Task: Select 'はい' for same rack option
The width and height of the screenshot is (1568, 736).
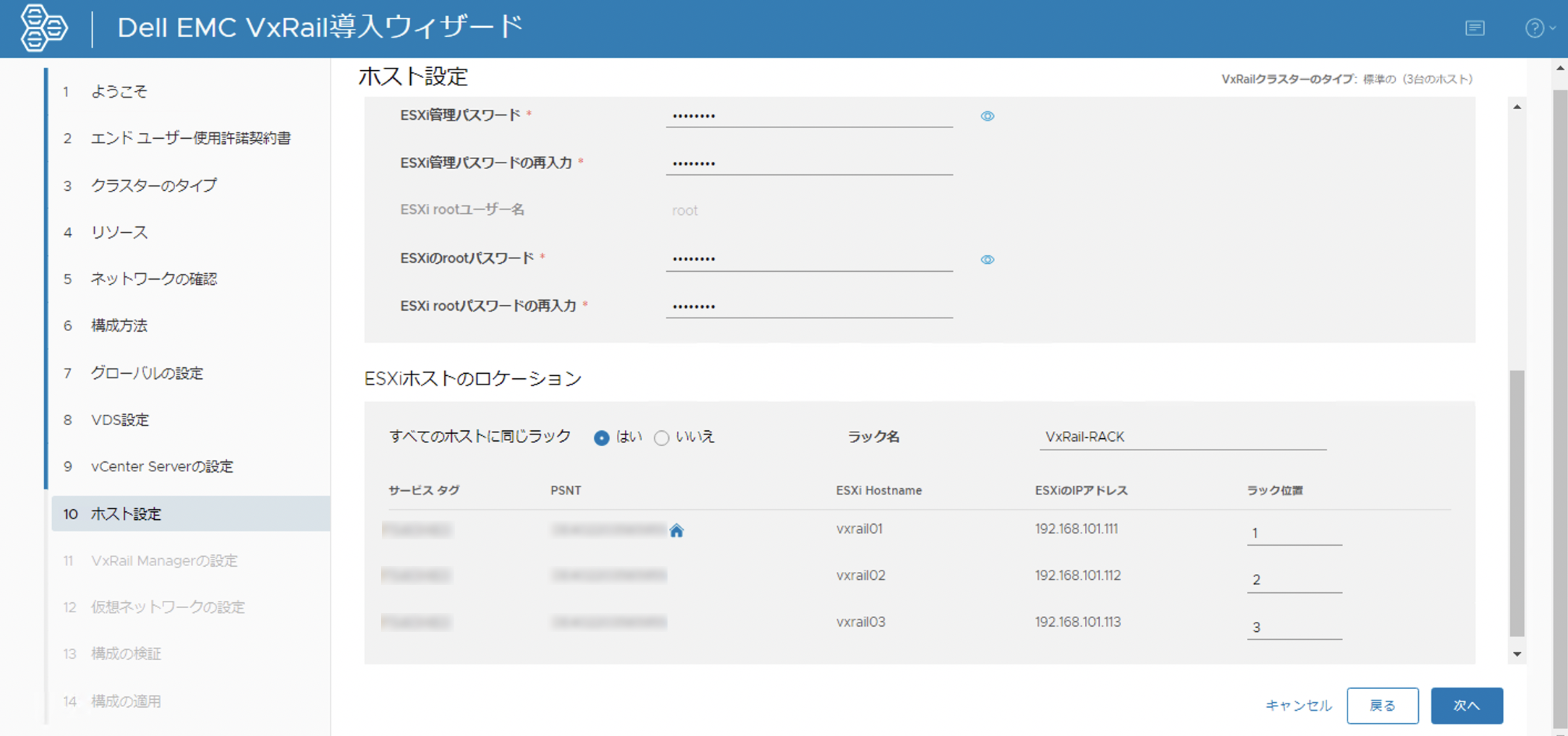Action: [601, 438]
